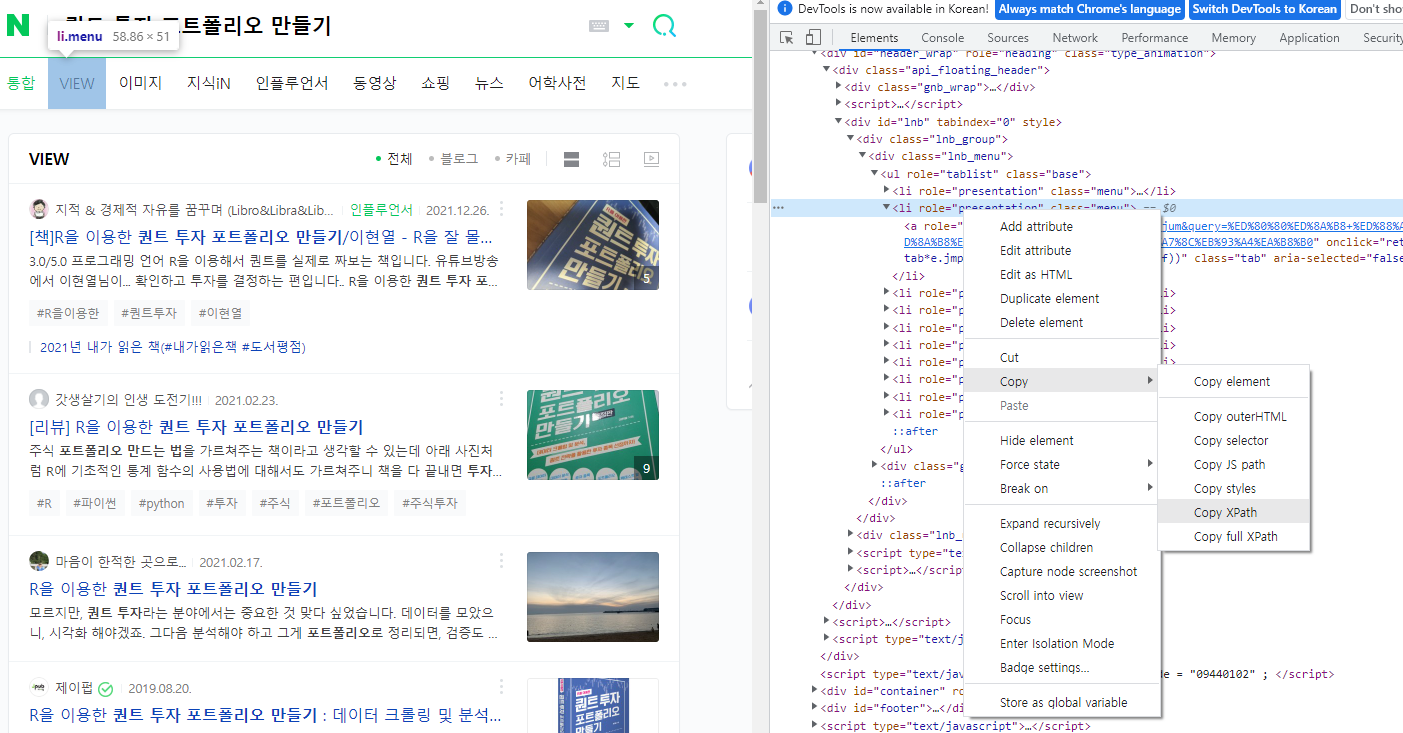Click the #python hashtag
The width and height of the screenshot is (1403, 733).
(162, 503)
